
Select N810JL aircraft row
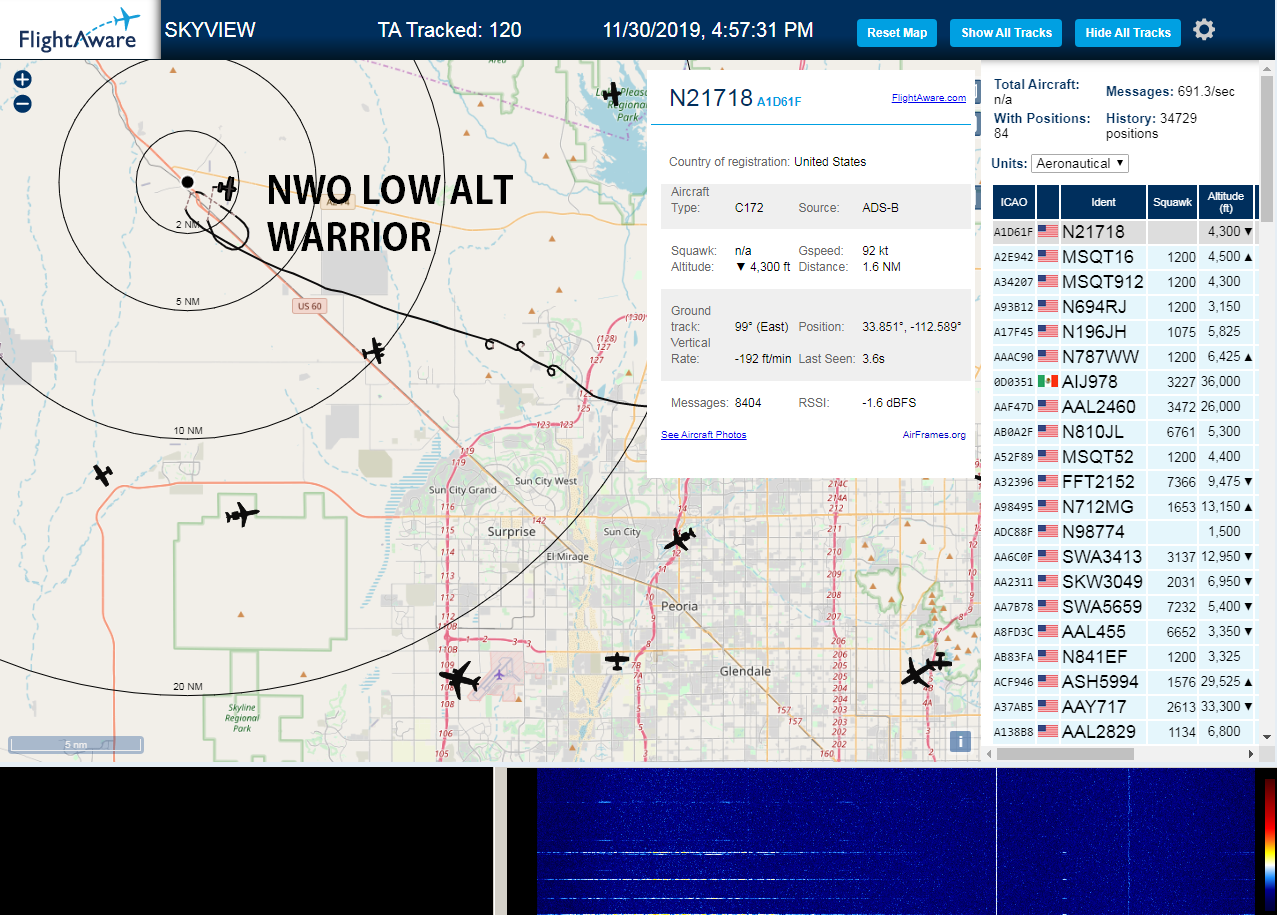tap(1123, 432)
